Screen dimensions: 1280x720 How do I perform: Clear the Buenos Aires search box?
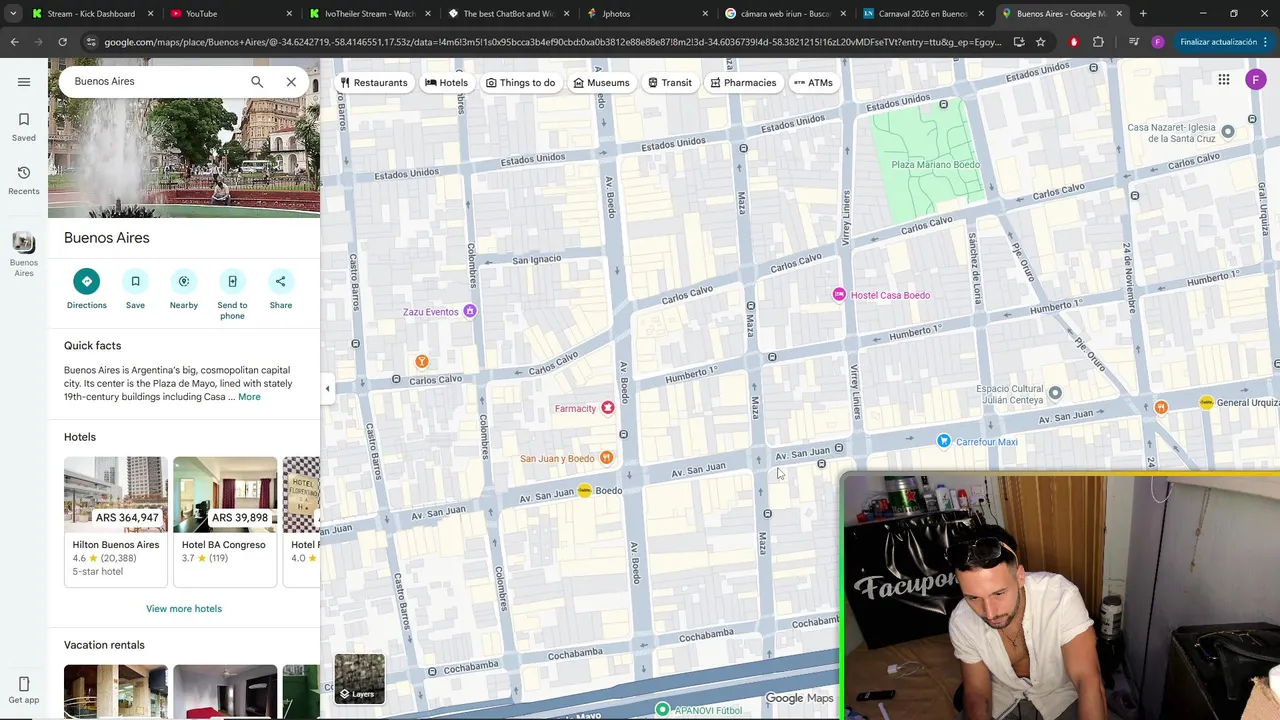coord(291,82)
